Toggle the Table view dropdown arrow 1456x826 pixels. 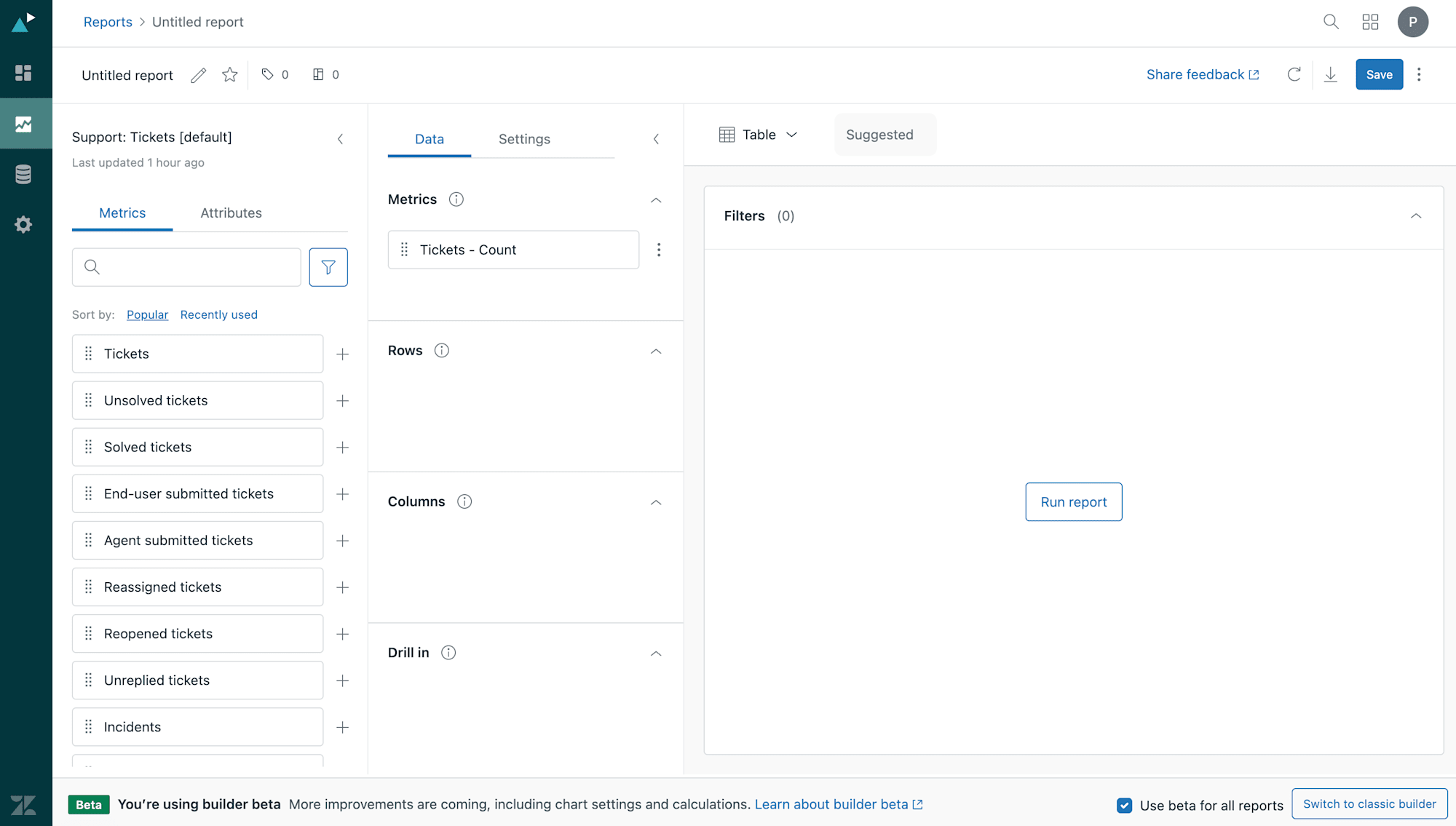(791, 134)
